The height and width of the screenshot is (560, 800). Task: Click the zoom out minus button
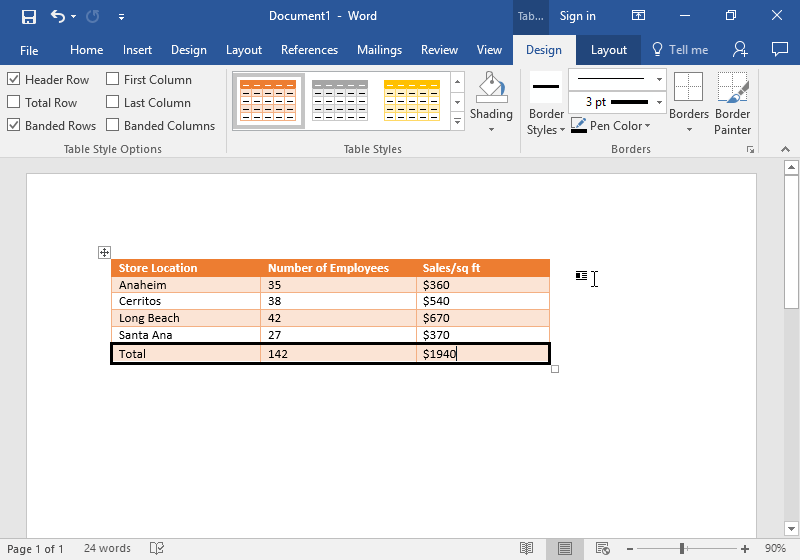630,549
